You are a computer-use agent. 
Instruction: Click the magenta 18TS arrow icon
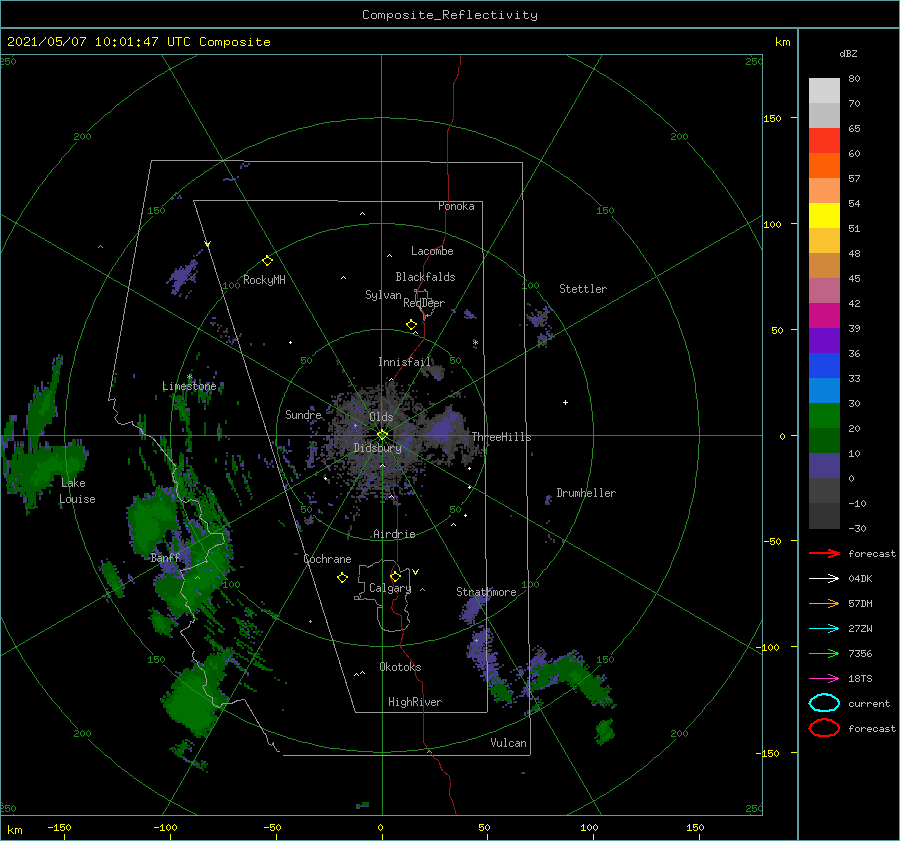coord(824,679)
